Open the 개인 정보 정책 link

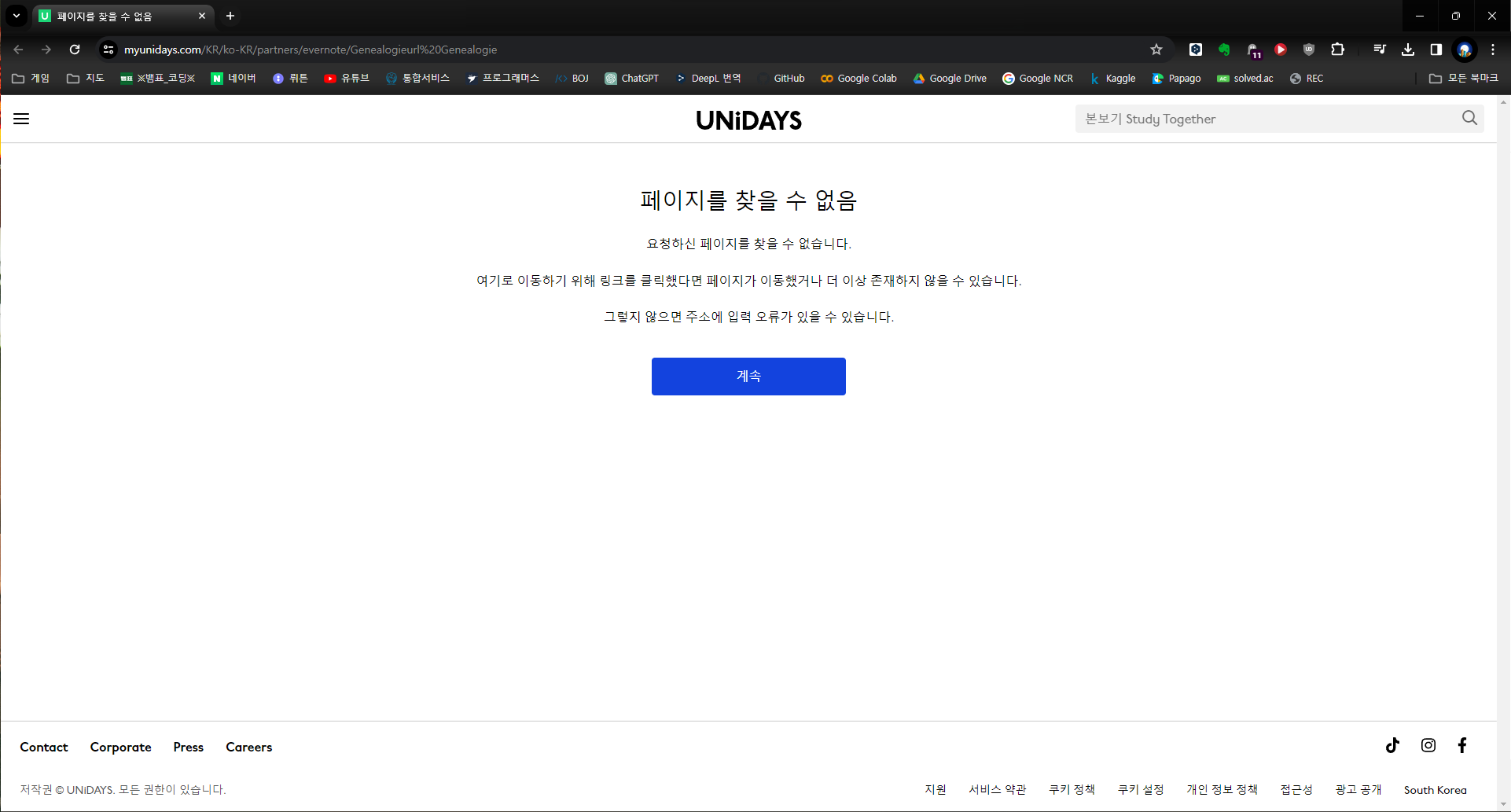point(1222,789)
